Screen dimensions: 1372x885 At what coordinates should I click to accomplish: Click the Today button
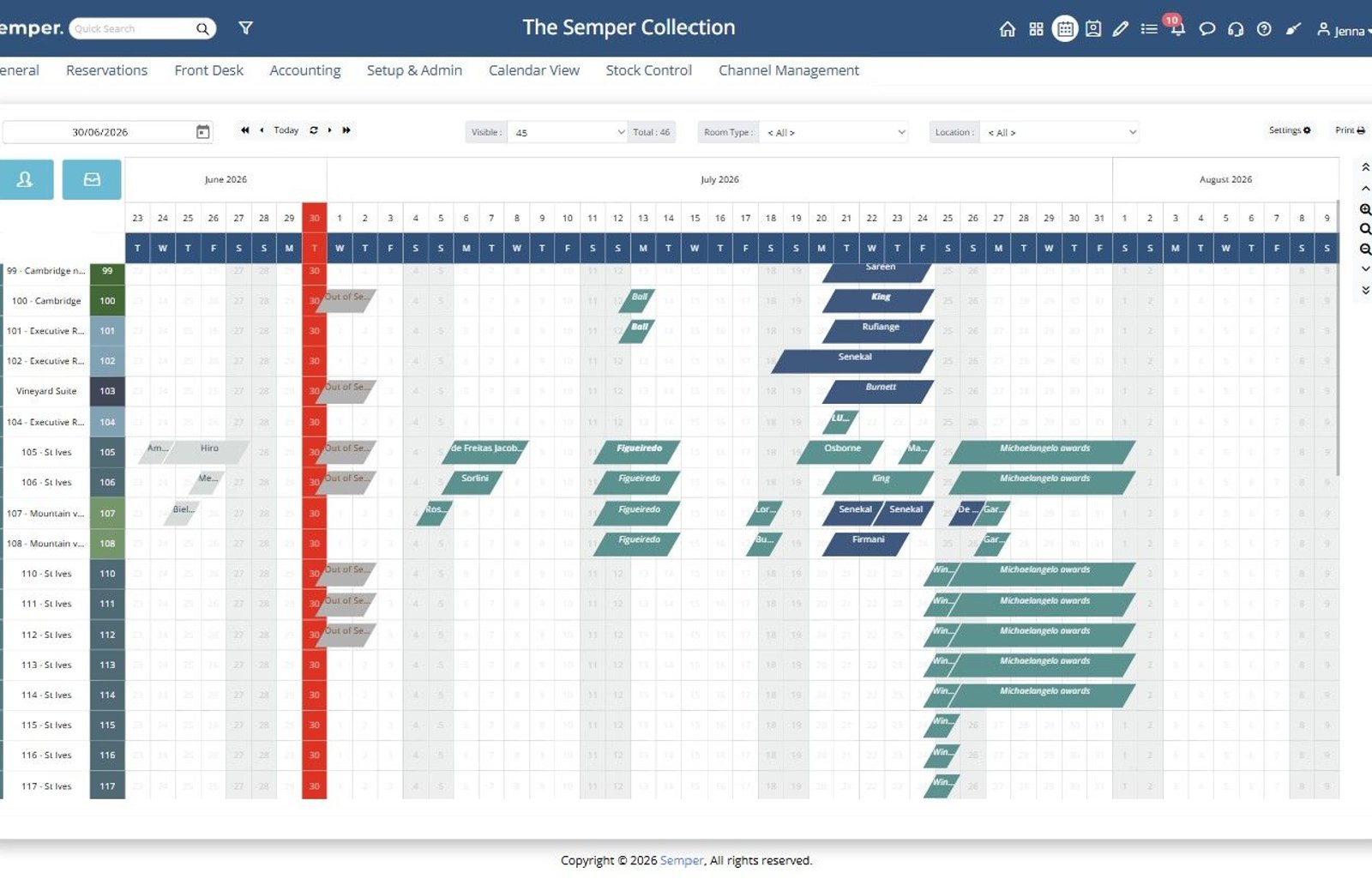[x=286, y=130]
